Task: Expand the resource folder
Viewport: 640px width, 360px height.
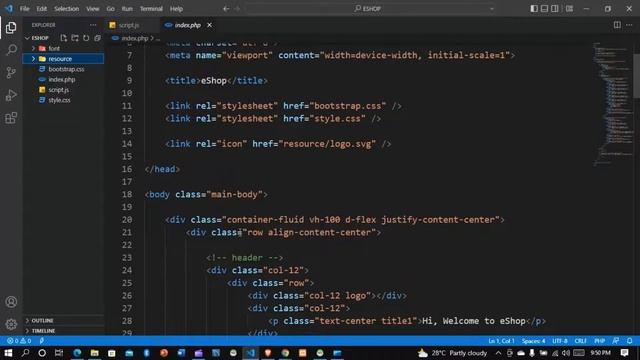Action: pyautogui.click(x=33, y=59)
